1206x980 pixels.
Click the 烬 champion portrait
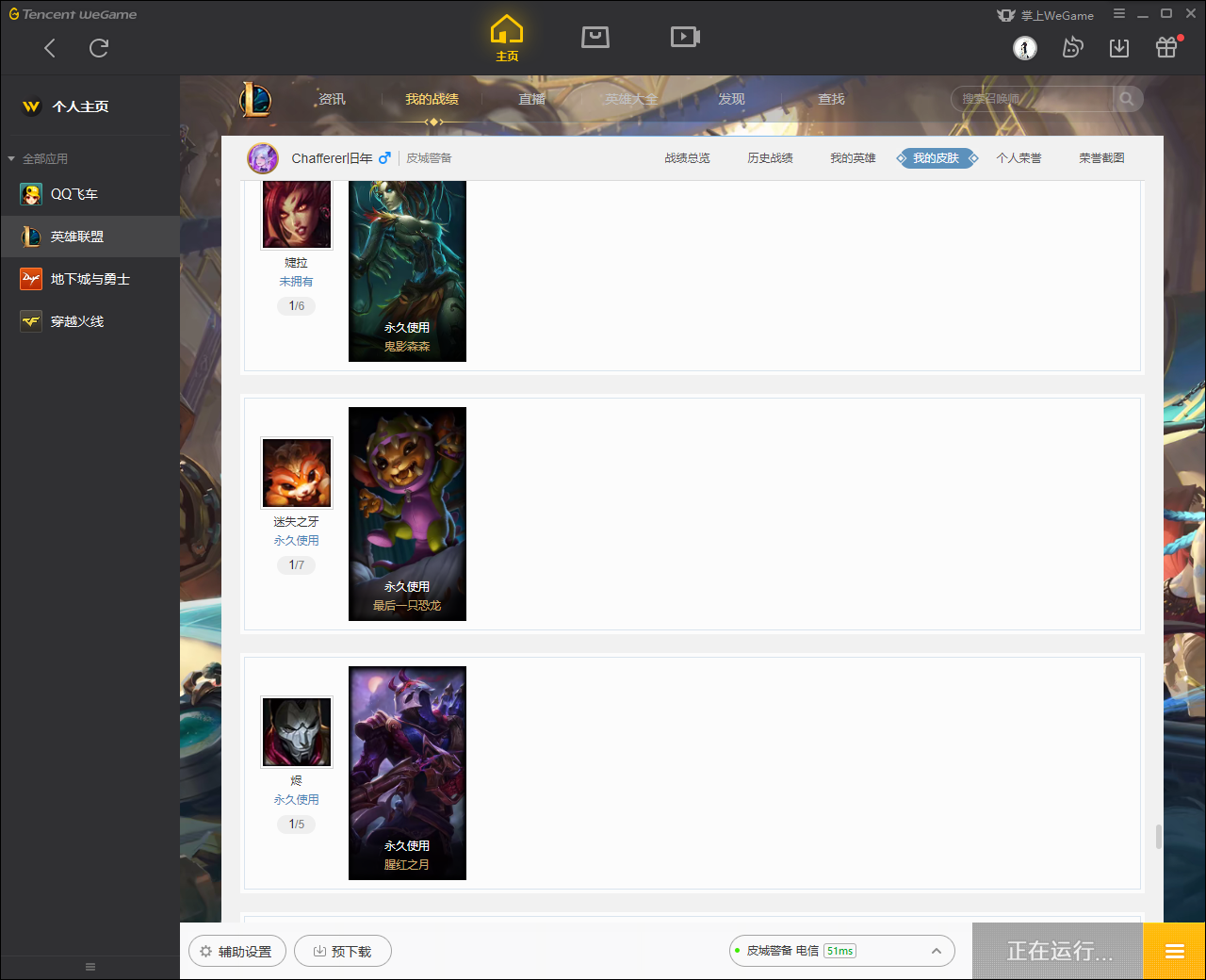[x=297, y=732]
